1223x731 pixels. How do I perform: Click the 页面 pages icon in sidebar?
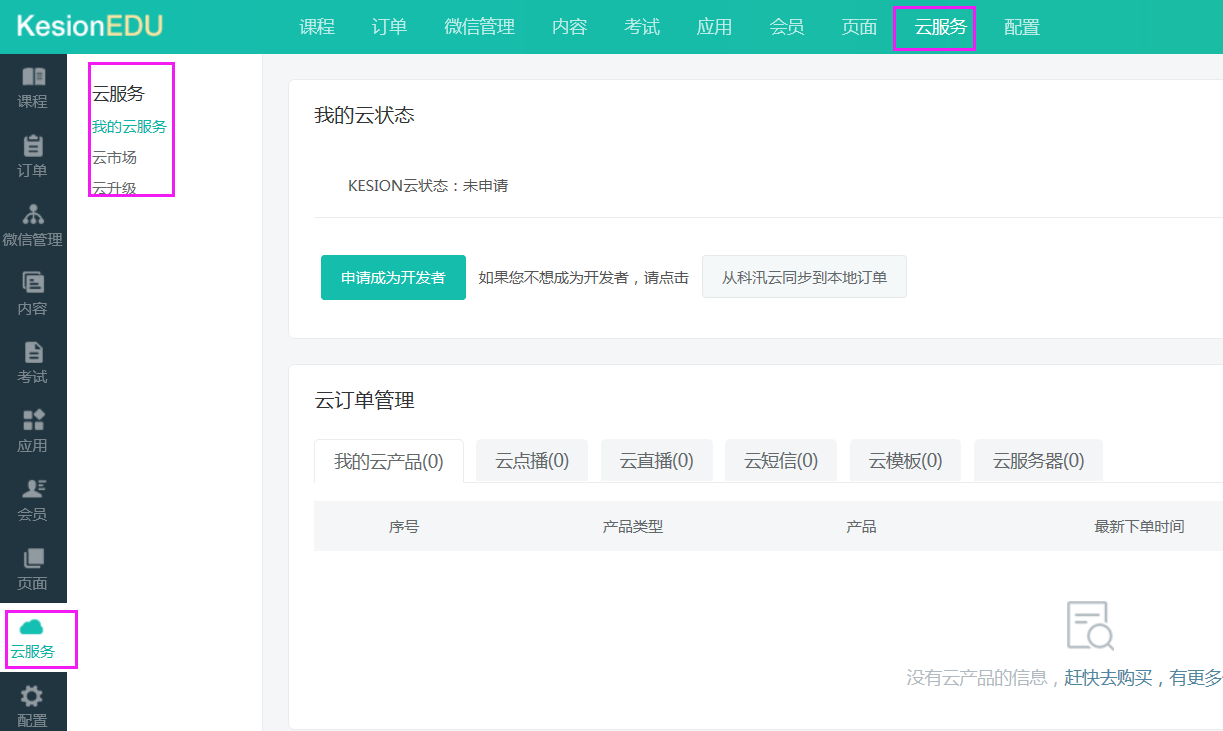click(x=33, y=558)
